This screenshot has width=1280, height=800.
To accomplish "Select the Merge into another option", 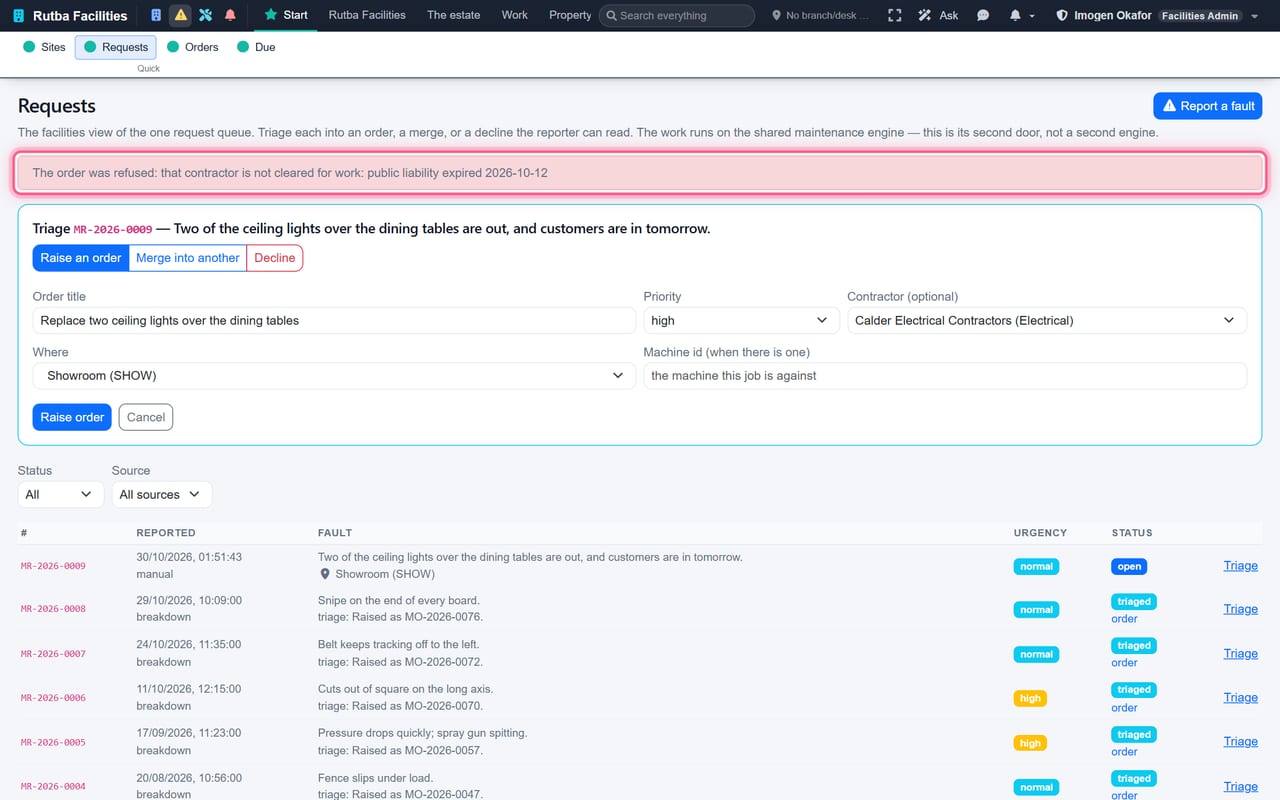I will (188, 257).
